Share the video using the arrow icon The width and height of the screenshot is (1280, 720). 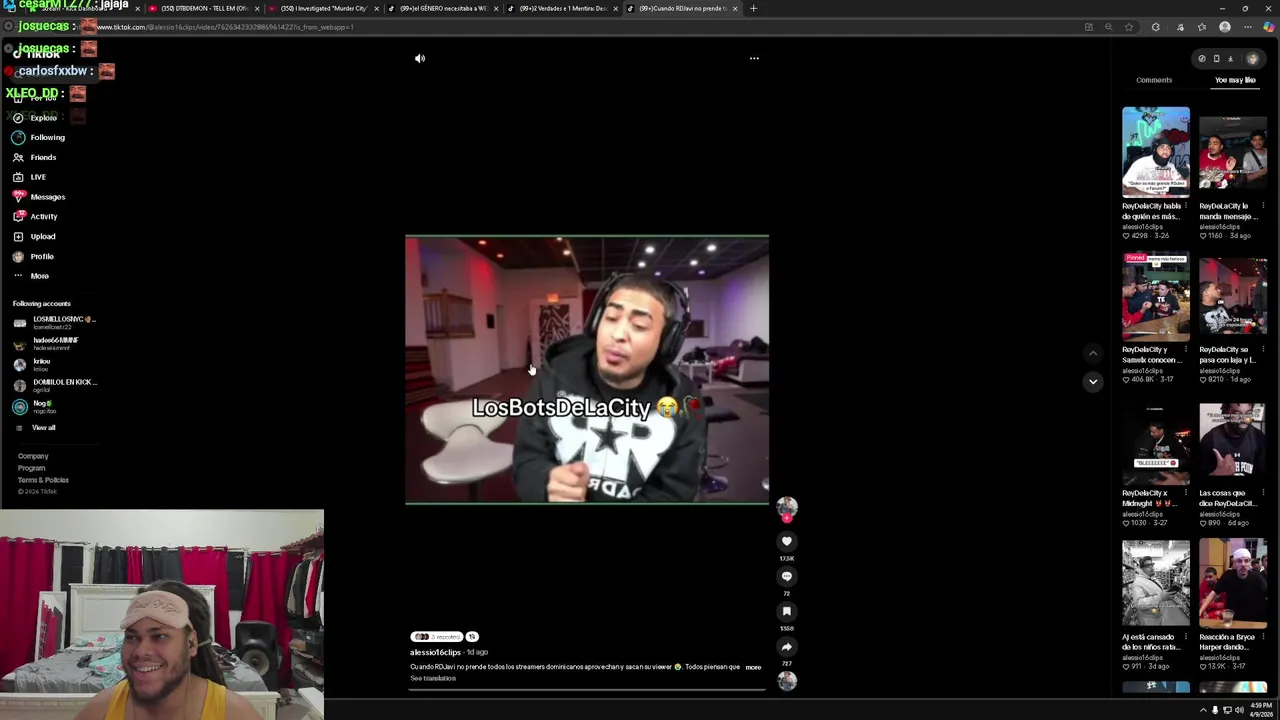point(786,647)
